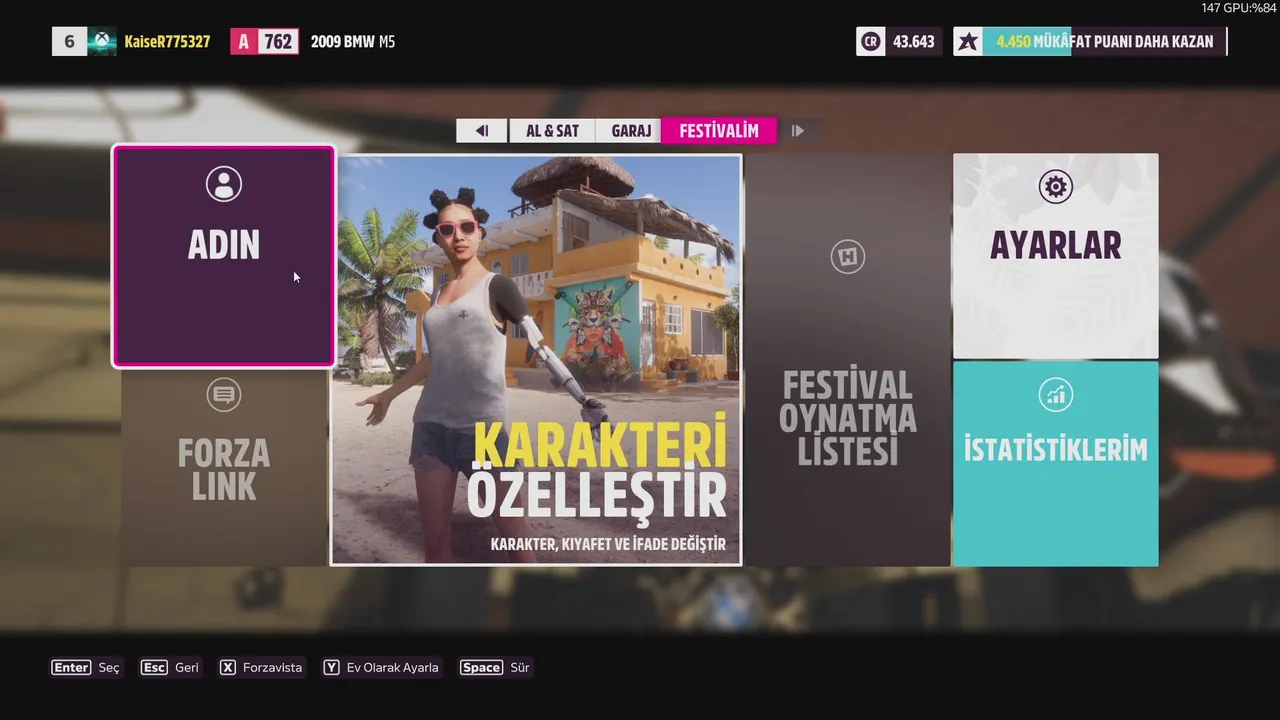Click the 2009 BMW M5 car name

pos(352,42)
